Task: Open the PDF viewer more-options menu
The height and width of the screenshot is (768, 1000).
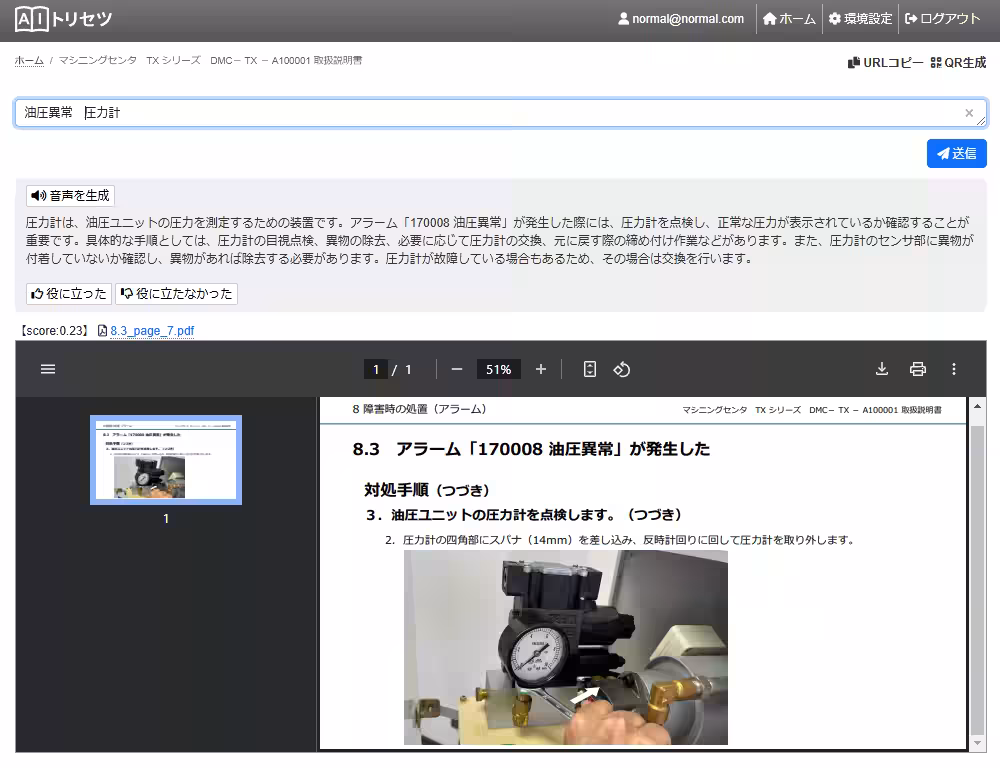Action: coord(954,369)
